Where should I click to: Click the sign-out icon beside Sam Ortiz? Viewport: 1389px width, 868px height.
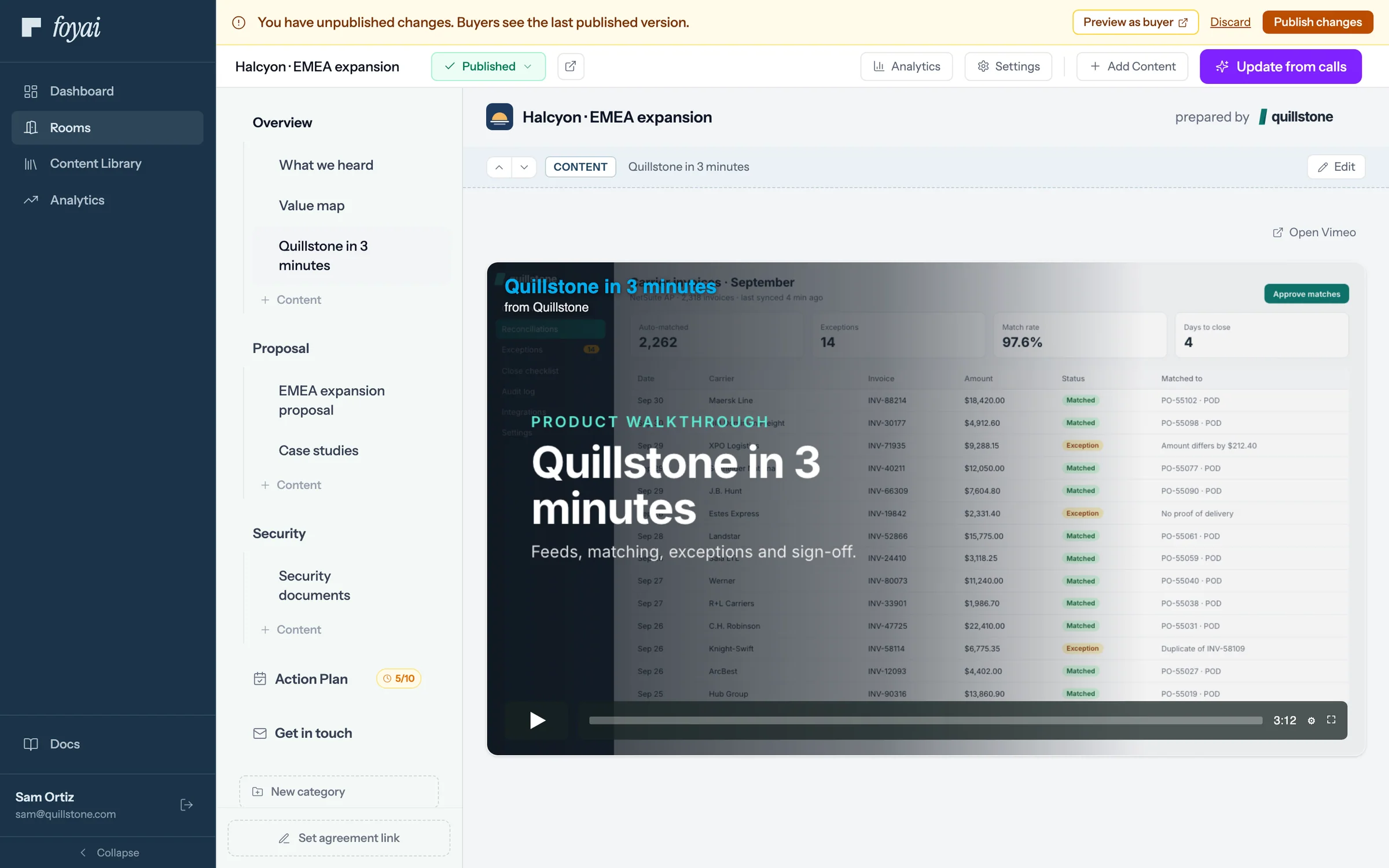[x=186, y=805]
